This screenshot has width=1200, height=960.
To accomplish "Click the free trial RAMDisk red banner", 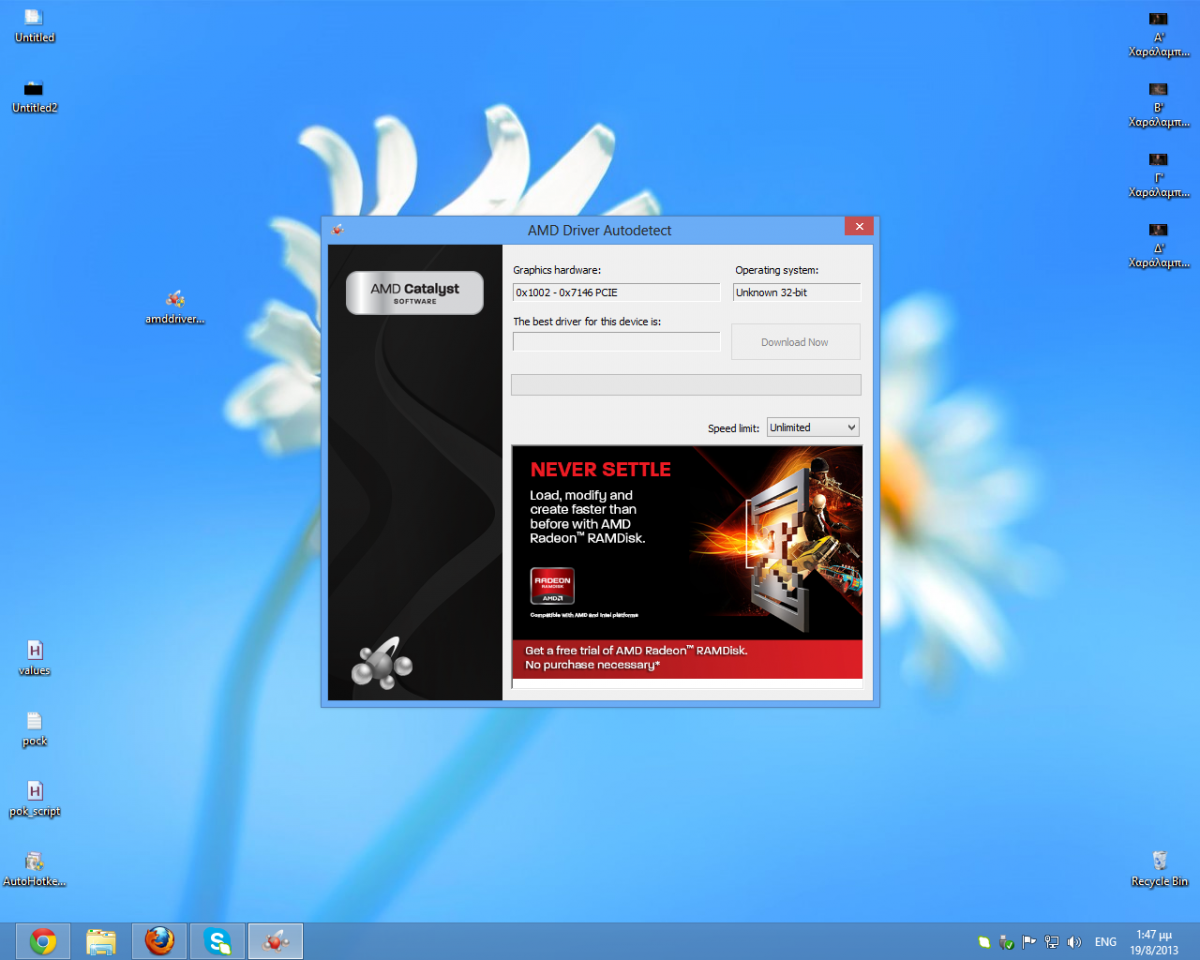I will tap(687, 659).
